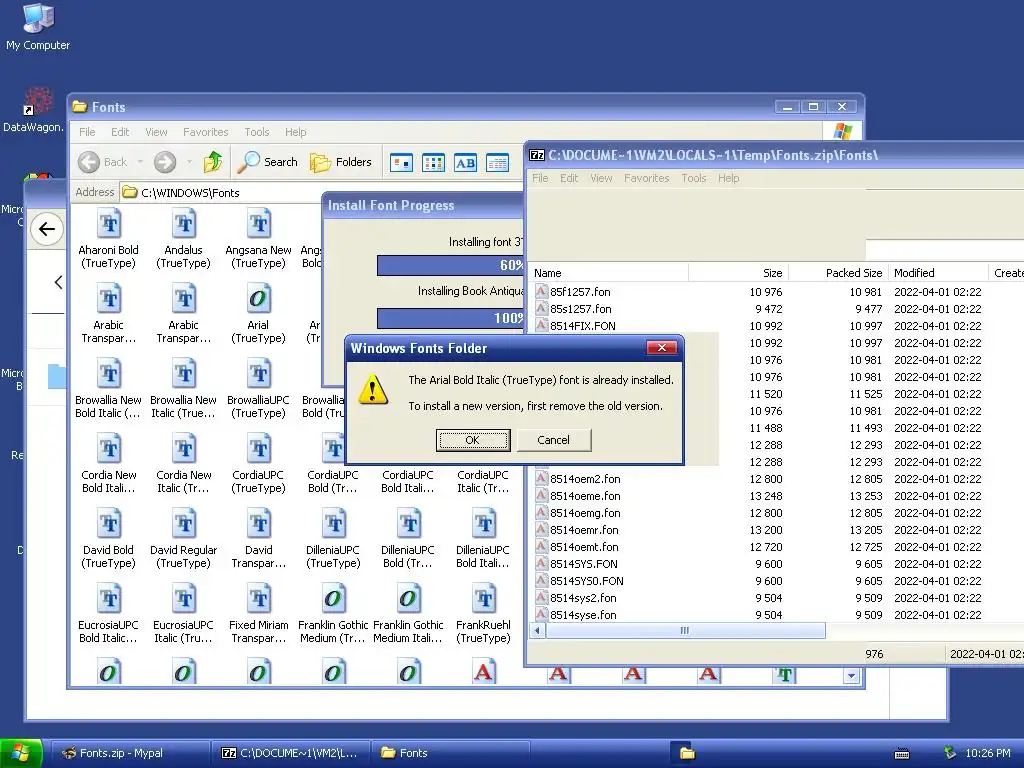The image size is (1024, 768).
Task: Switch to Details view in Fonts
Action: (x=497, y=163)
